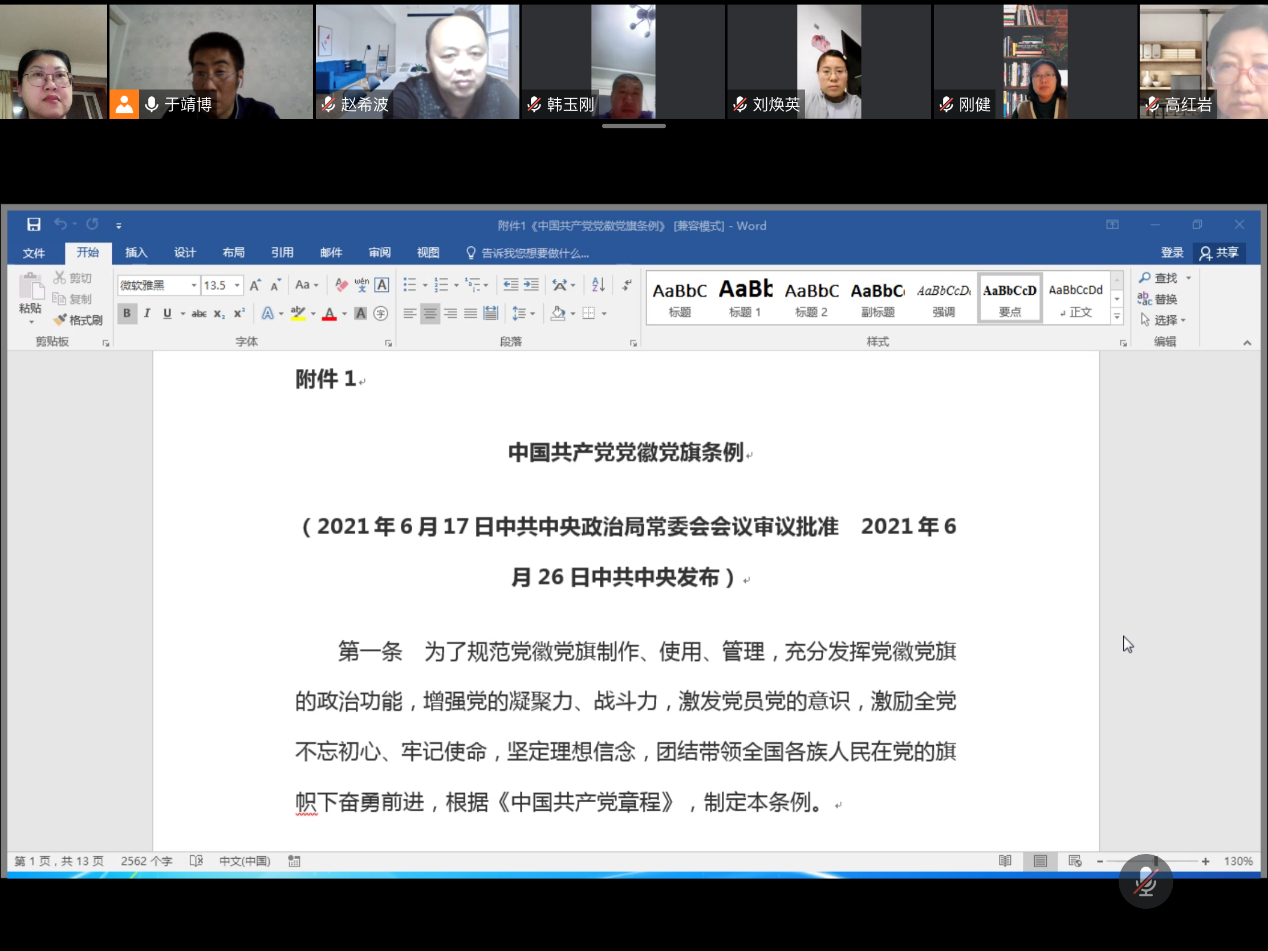Click the Increase Indent icon

click(x=531, y=285)
